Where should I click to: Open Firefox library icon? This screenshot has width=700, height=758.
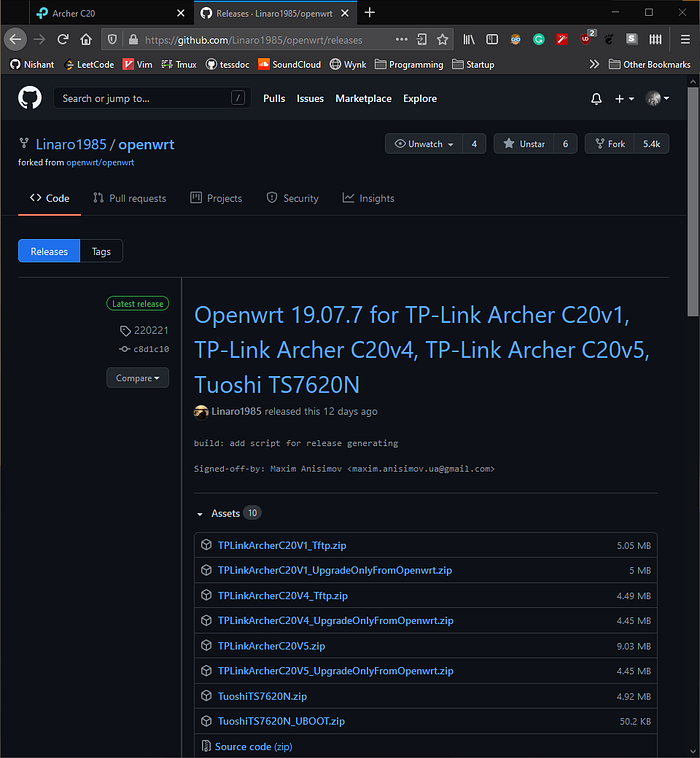click(x=469, y=40)
